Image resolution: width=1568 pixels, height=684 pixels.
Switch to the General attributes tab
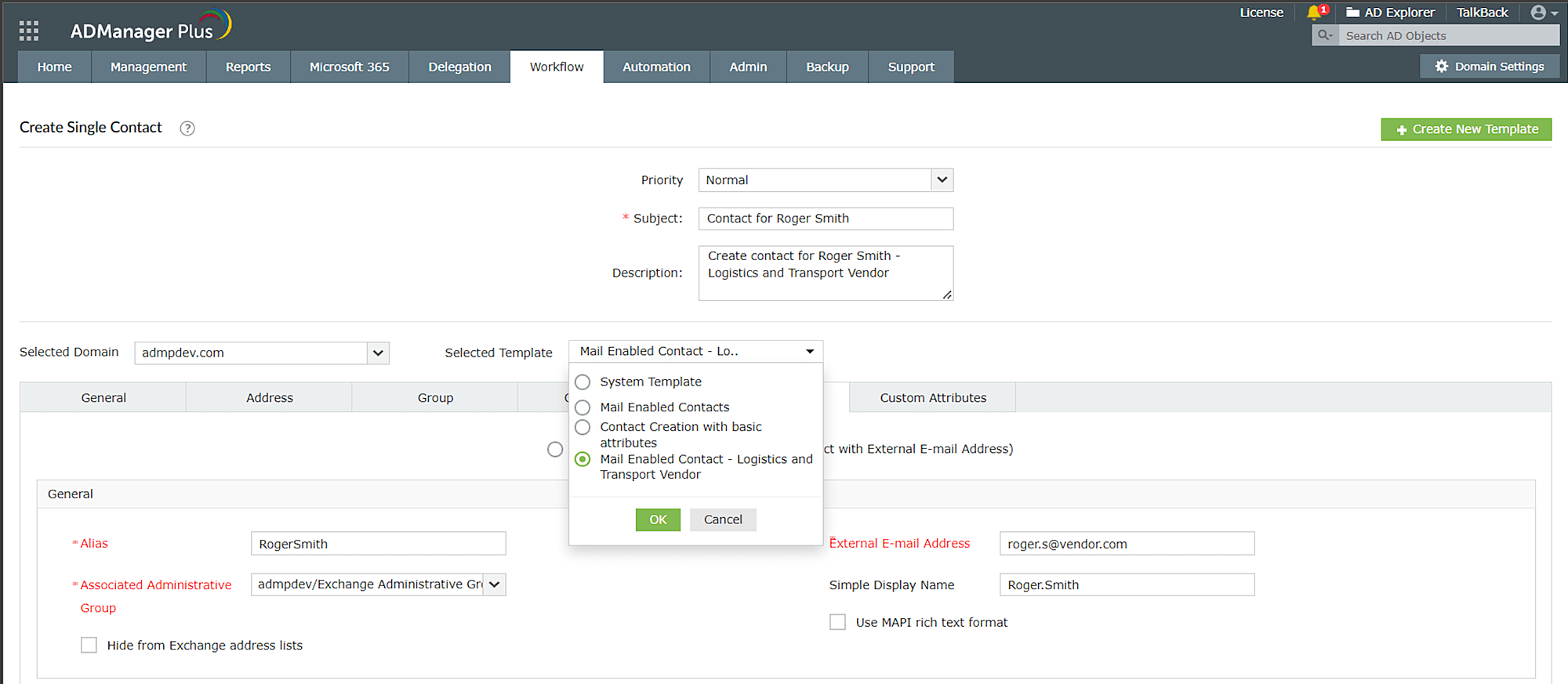[x=103, y=398]
